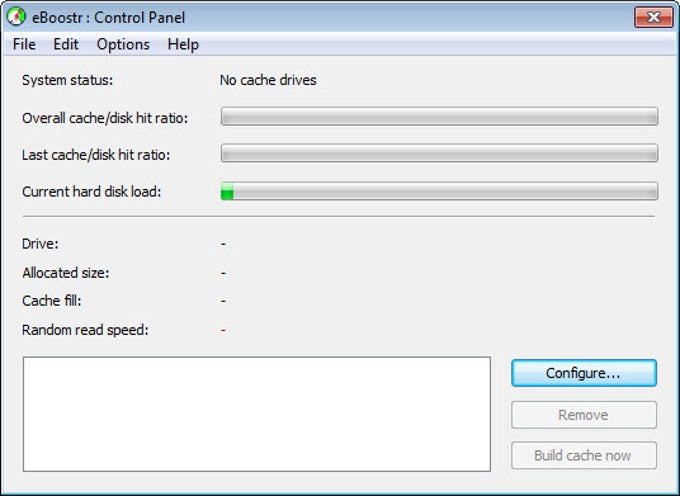Image resolution: width=680 pixels, height=496 pixels.
Task: Click the green segment of disk load bar
Action: (227, 191)
